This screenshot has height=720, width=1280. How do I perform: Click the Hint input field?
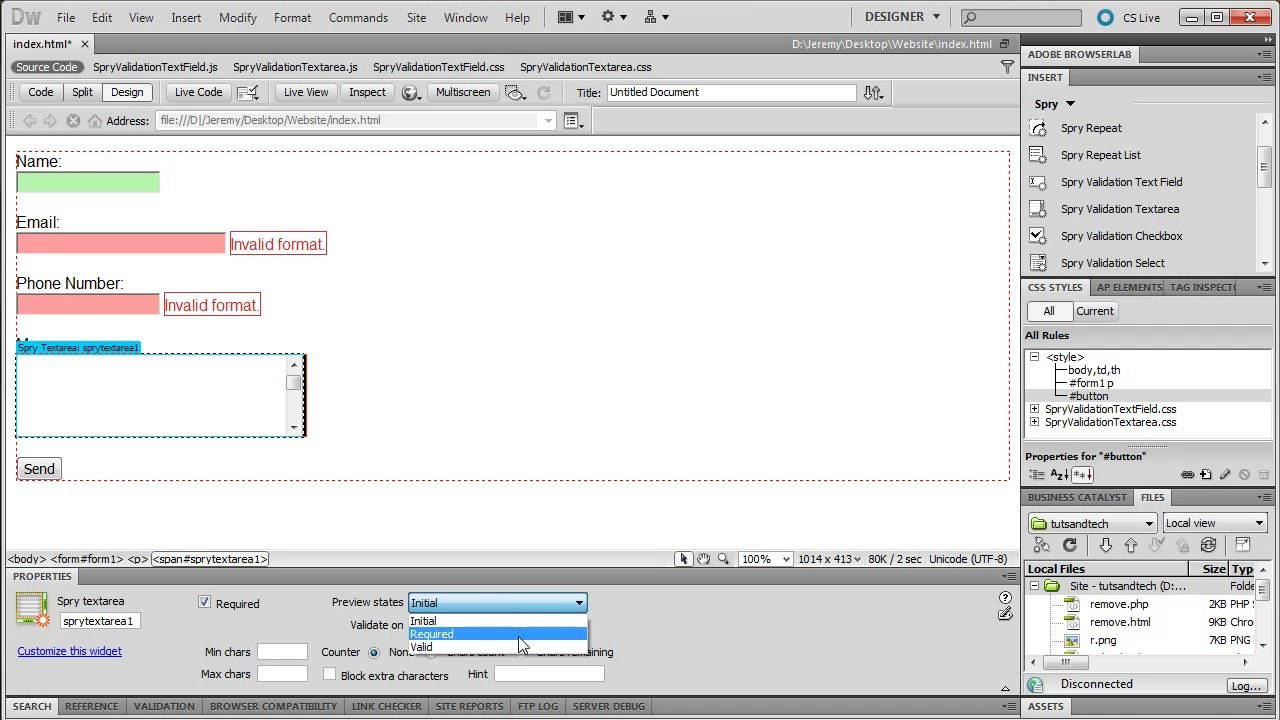549,674
